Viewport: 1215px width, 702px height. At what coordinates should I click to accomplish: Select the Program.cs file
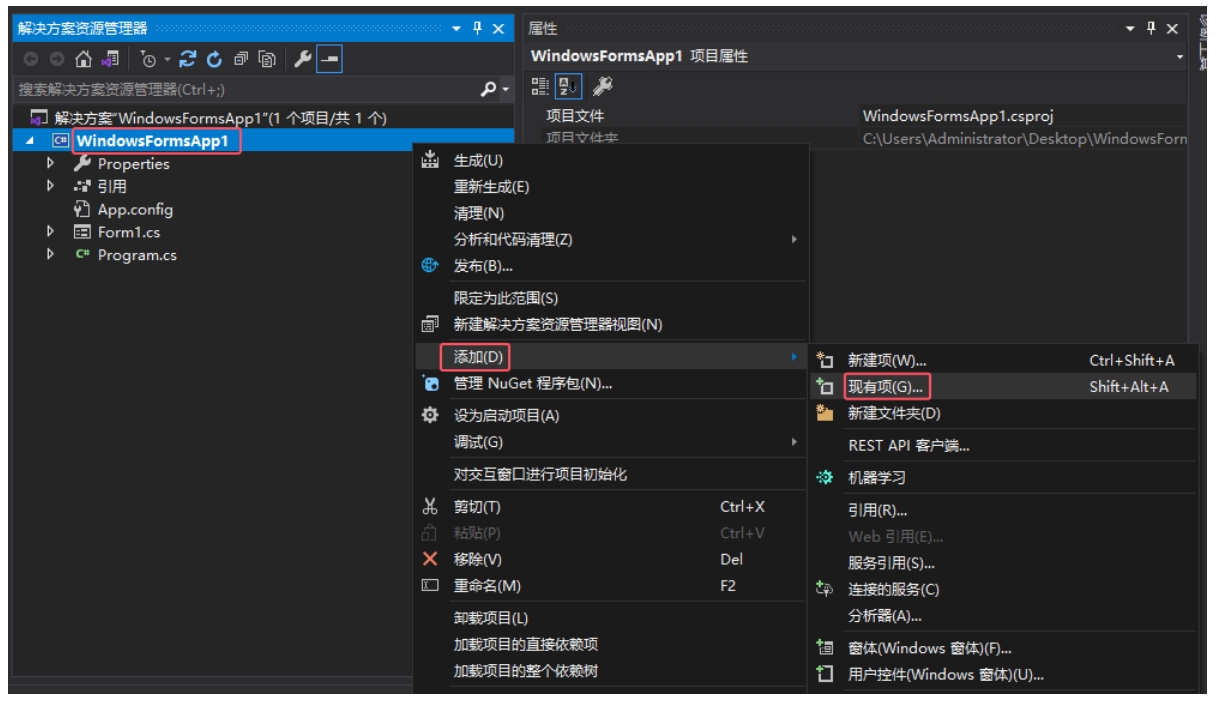[137, 255]
